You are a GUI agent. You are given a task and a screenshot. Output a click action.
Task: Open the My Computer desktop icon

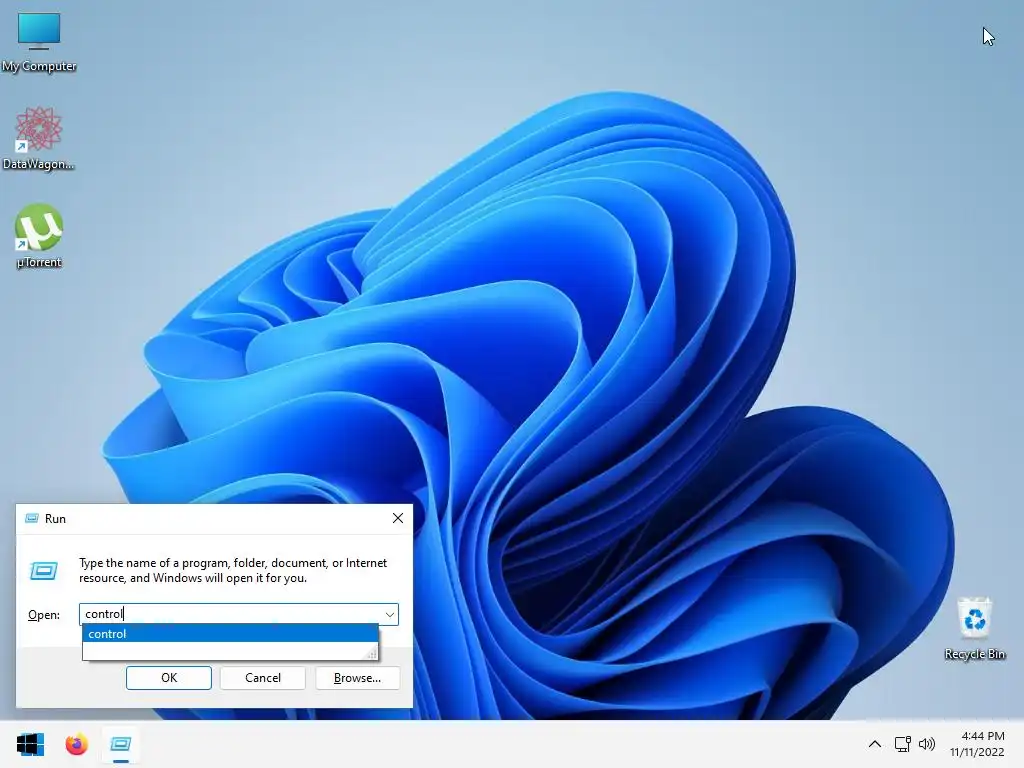(39, 41)
